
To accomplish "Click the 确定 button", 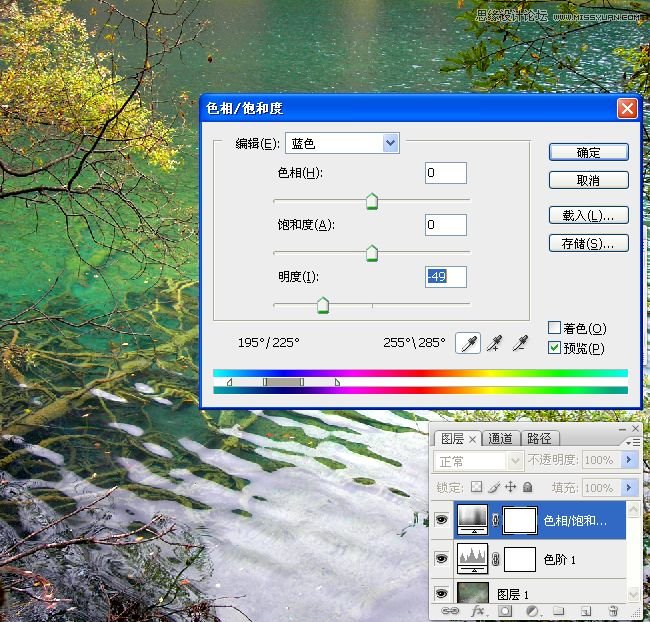I will point(589,152).
